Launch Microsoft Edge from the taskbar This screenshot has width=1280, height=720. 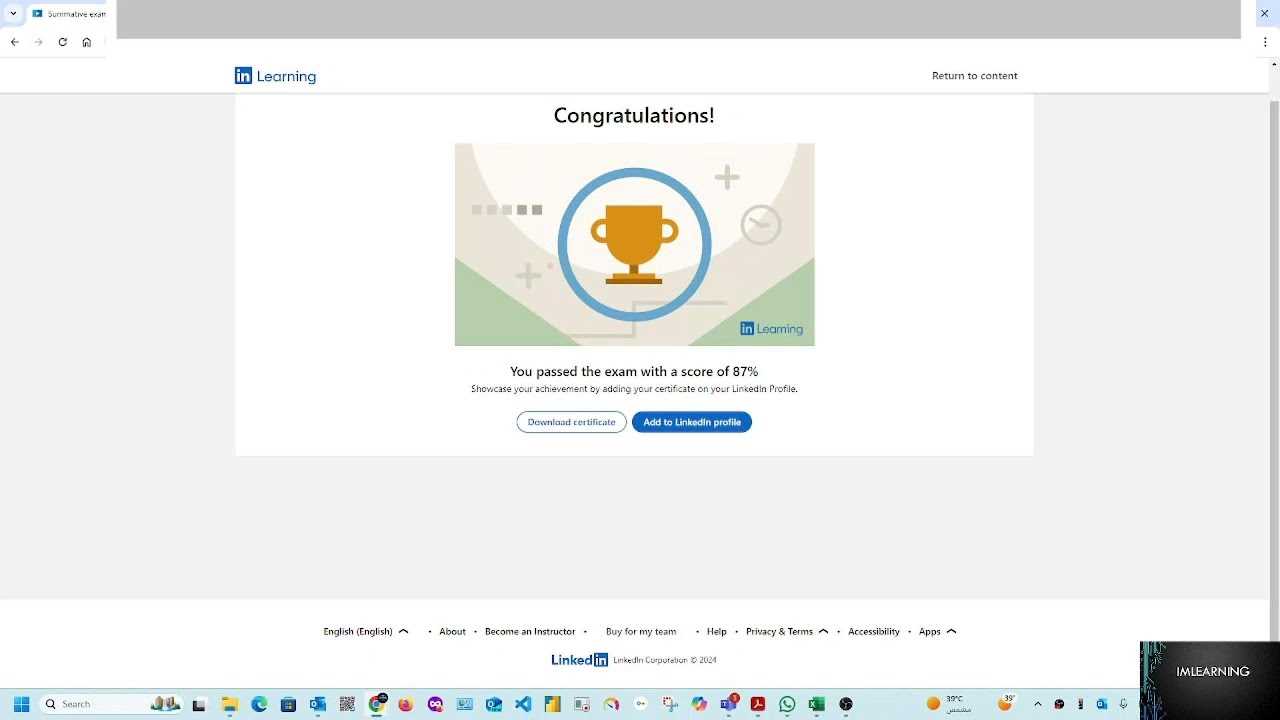(x=259, y=704)
